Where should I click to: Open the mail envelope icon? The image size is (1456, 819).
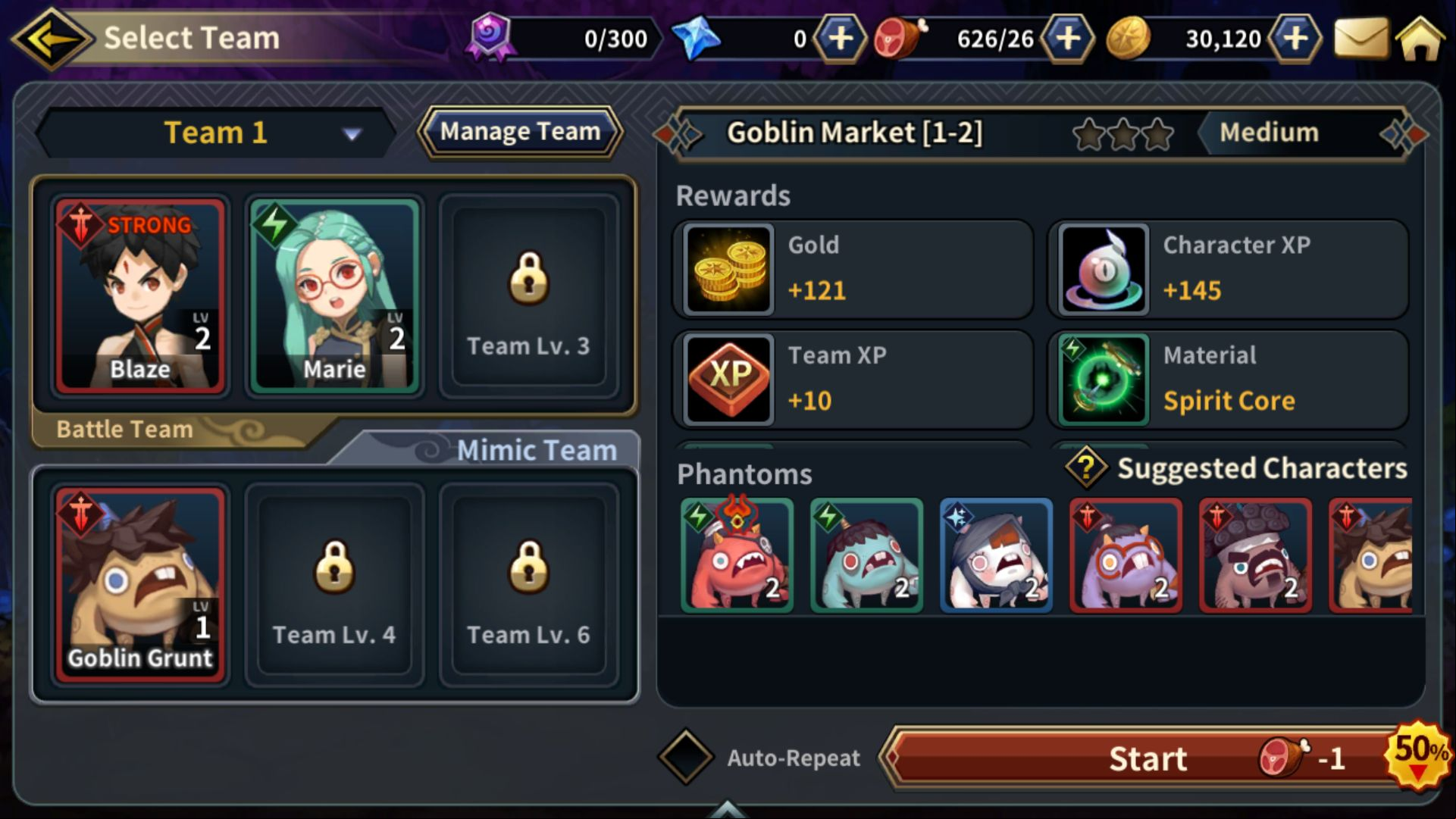[1360, 38]
